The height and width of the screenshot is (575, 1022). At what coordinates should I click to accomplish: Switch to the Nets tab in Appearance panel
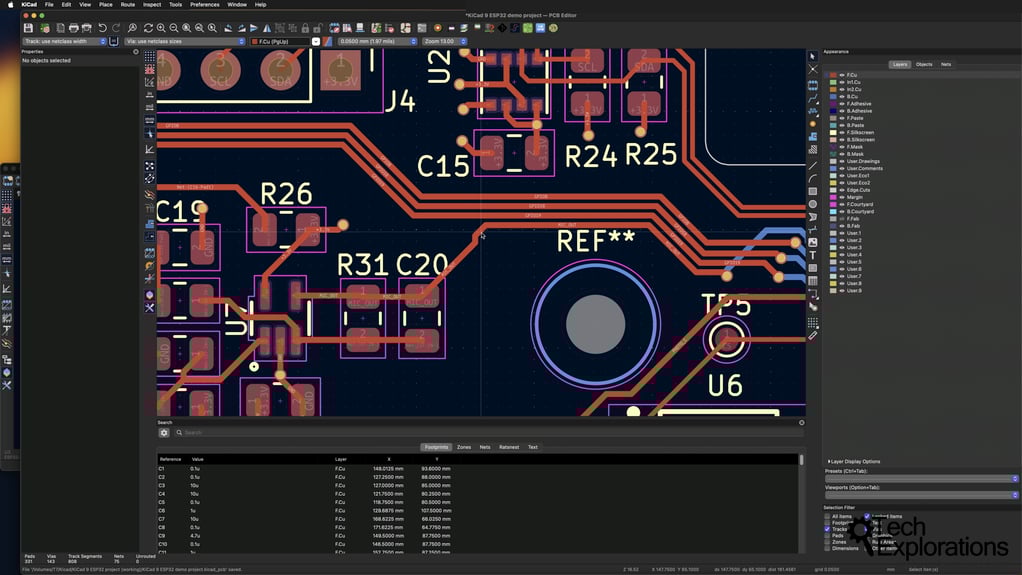point(946,64)
